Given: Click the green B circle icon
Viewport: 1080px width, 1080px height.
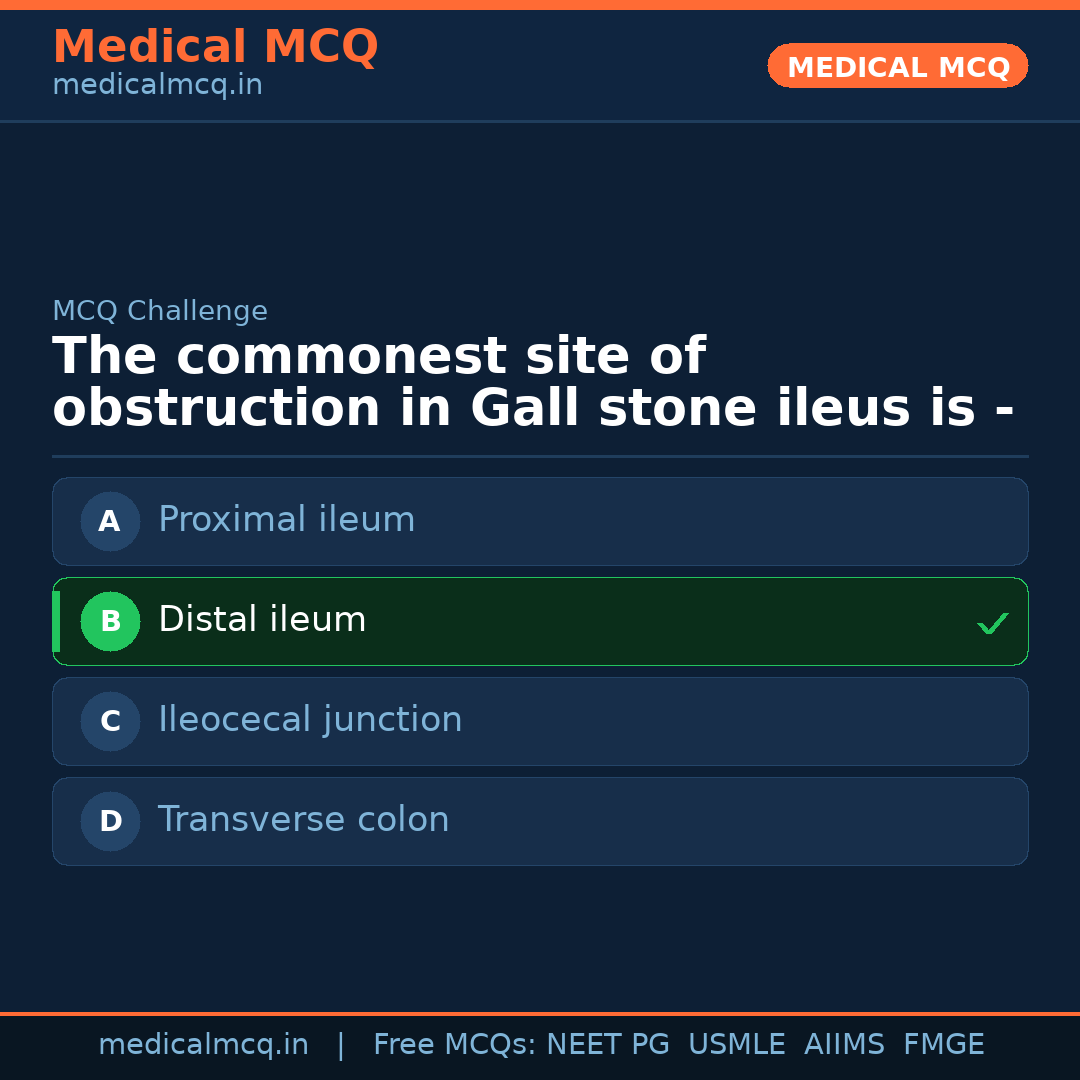Looking at the screenshot, I should (110, 621).
